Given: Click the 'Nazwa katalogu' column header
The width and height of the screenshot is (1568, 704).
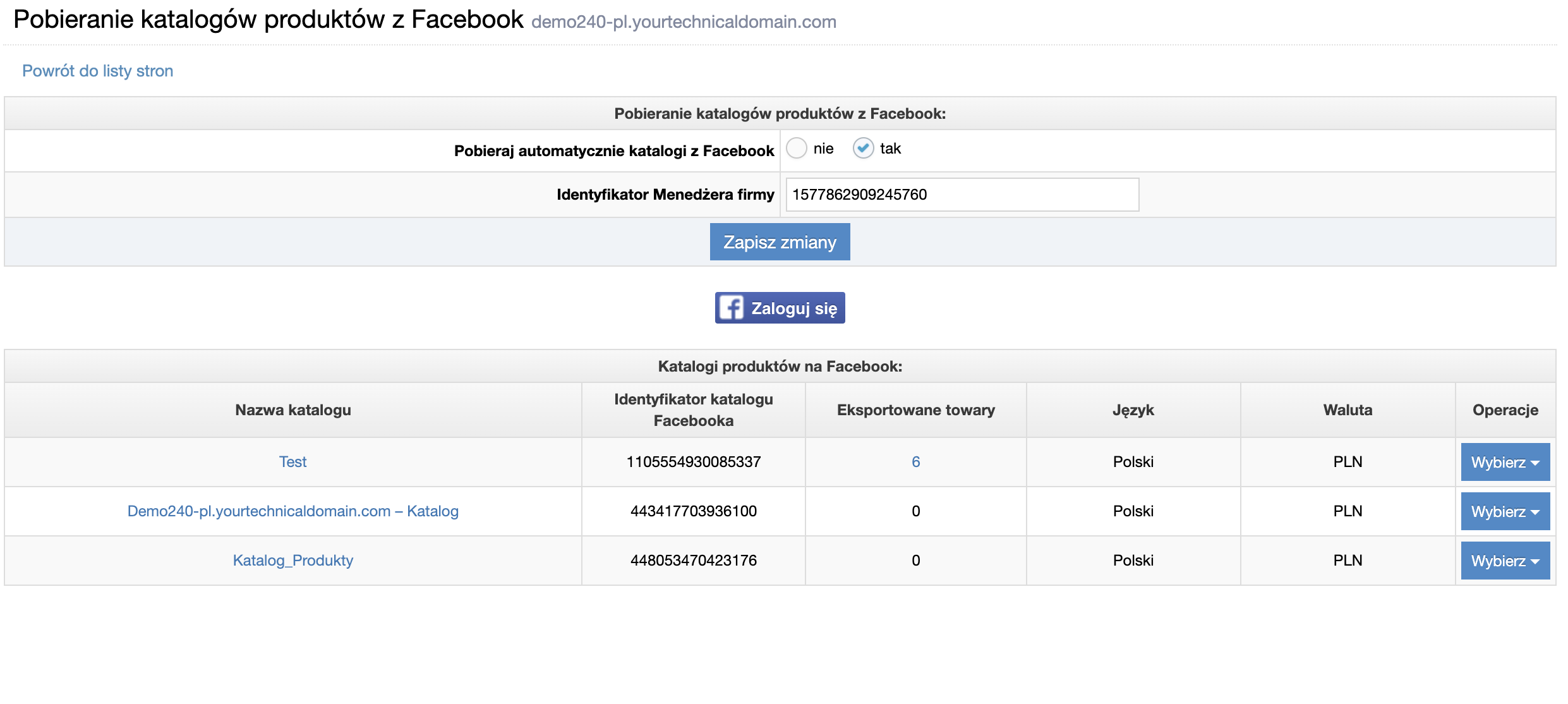Looking at the screenshot, I should 293,410.
